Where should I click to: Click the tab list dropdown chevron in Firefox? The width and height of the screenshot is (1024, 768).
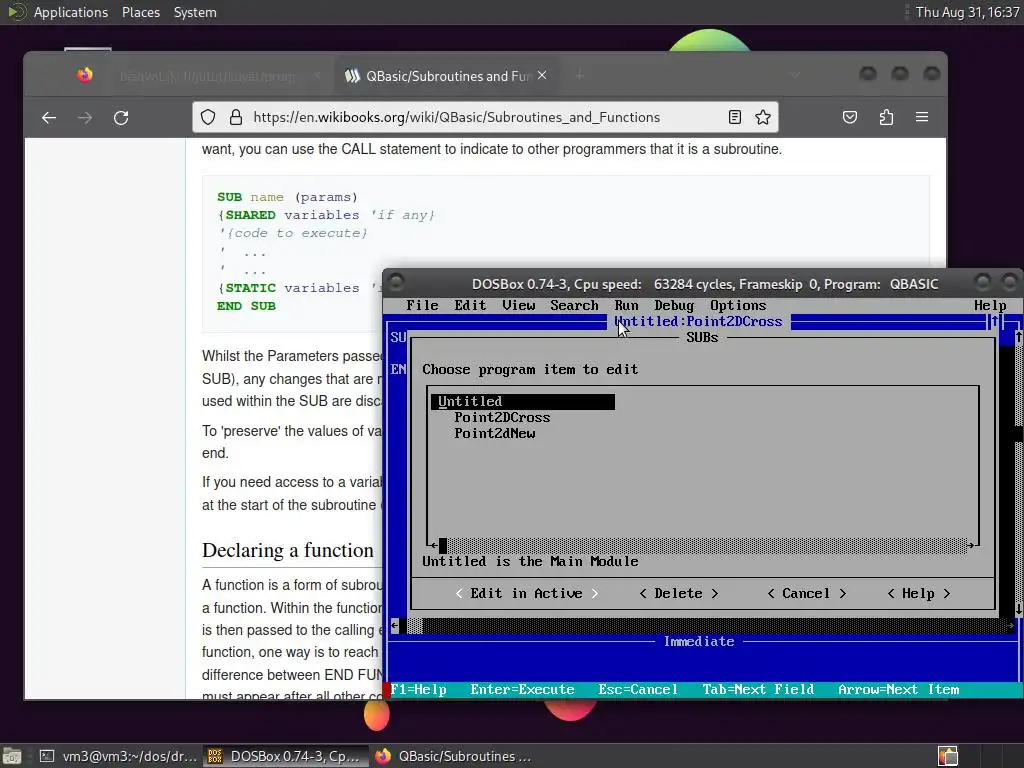(794, 76)
